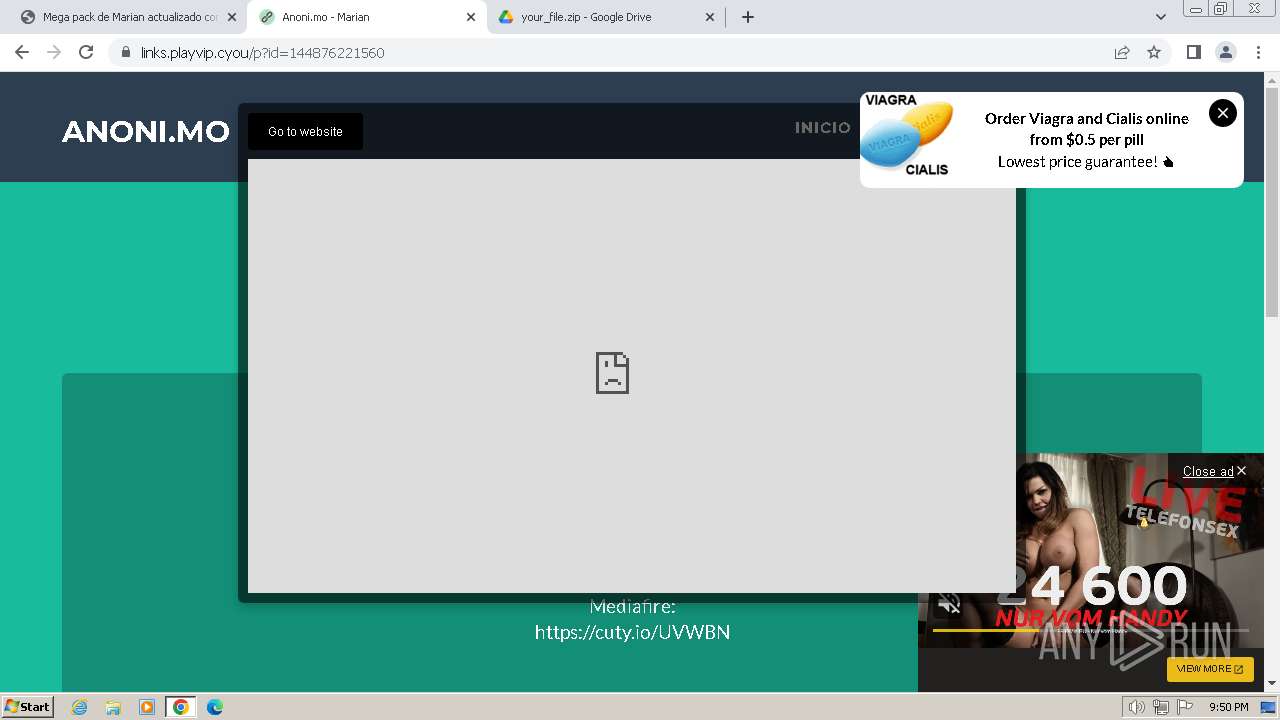Screen dimensions: 1280x720
Task: Click the address bar URL
Action: coord(262,53)
